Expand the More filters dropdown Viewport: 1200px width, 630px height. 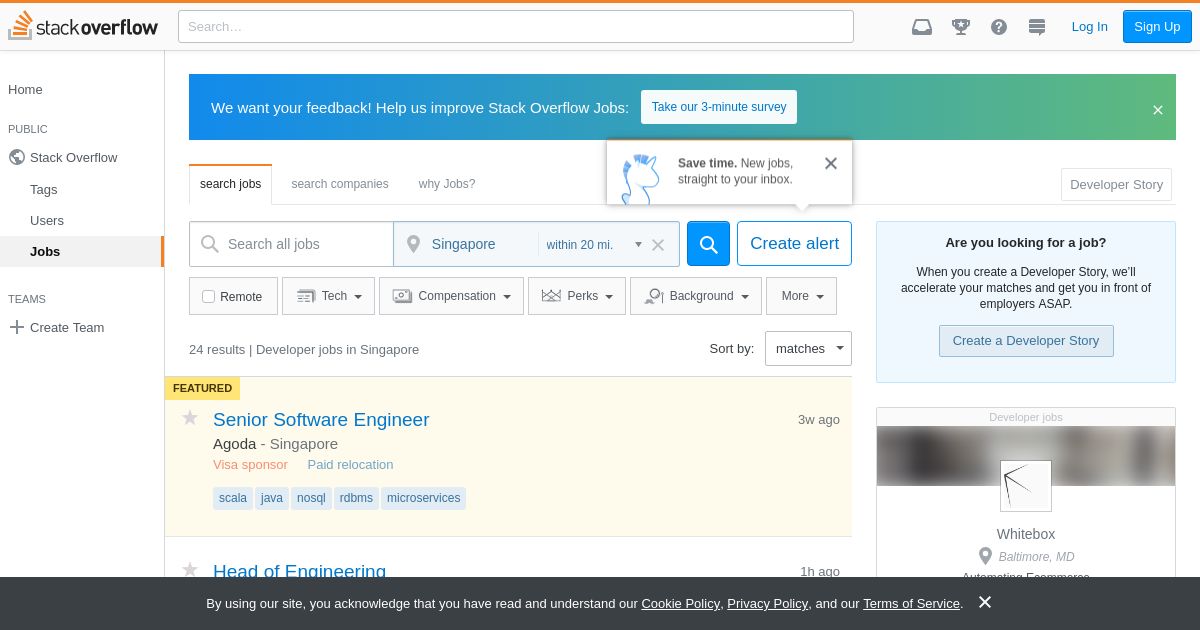[x=802, y=296]
